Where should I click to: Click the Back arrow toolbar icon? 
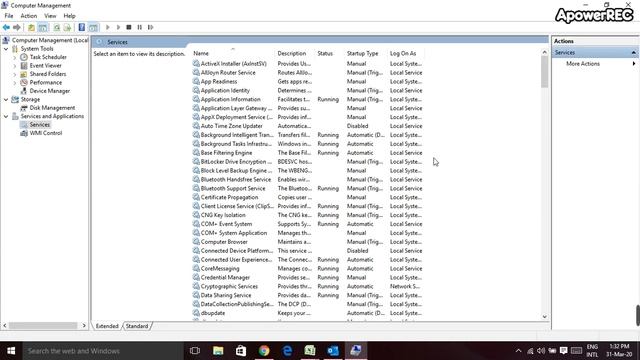point(6,27)
